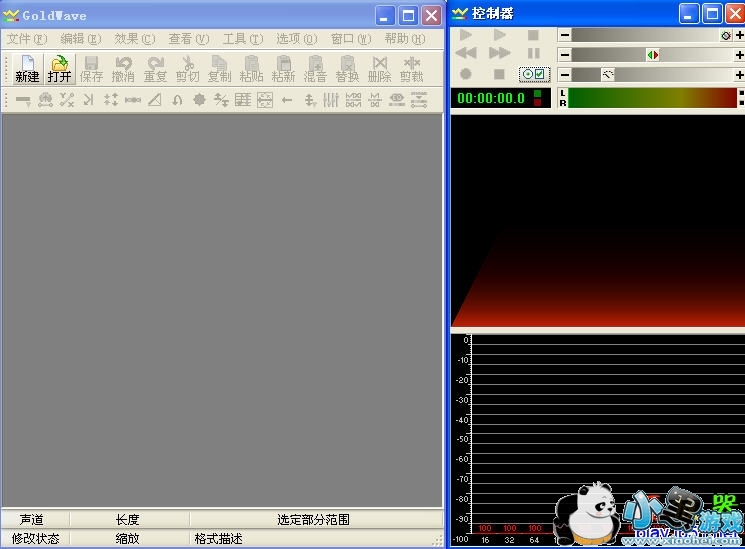Click the Delete (删除) toolbar icon
This screenshot has height=549, width=745.
(379, 69)
